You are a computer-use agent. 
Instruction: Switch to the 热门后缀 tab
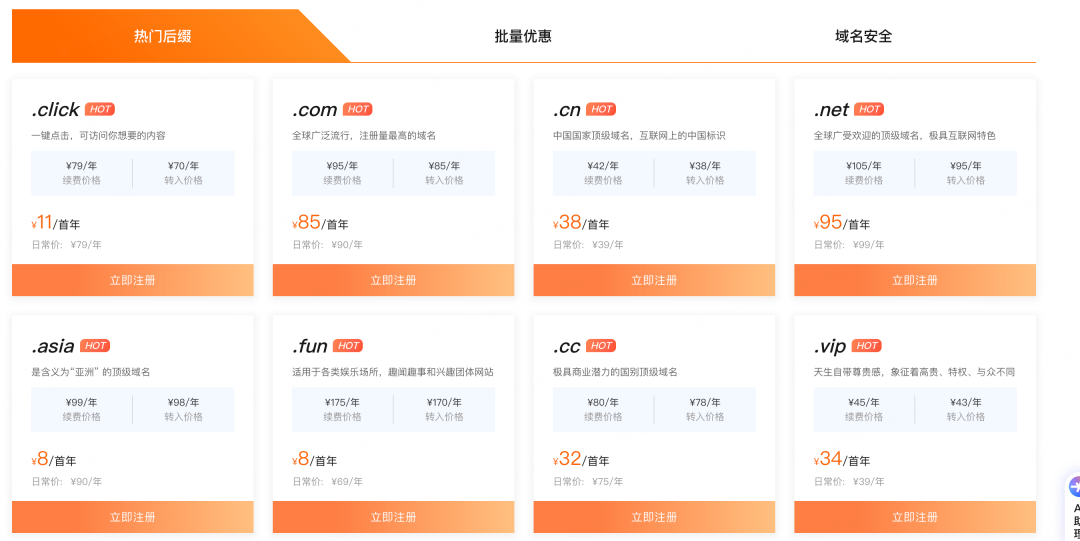163,36
